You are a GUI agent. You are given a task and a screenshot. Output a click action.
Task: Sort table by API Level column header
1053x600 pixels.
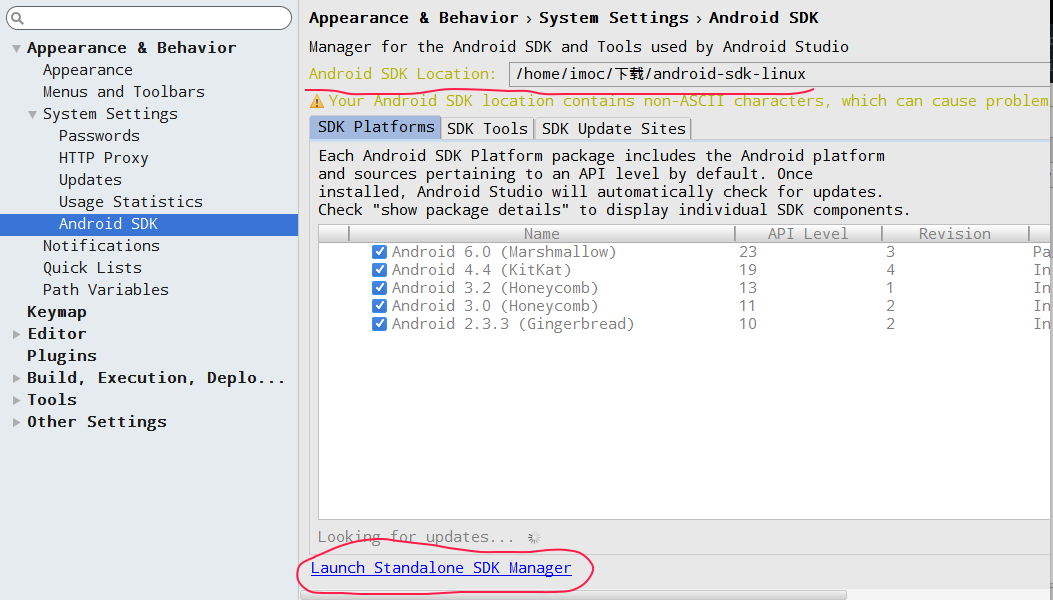point(808,234)
